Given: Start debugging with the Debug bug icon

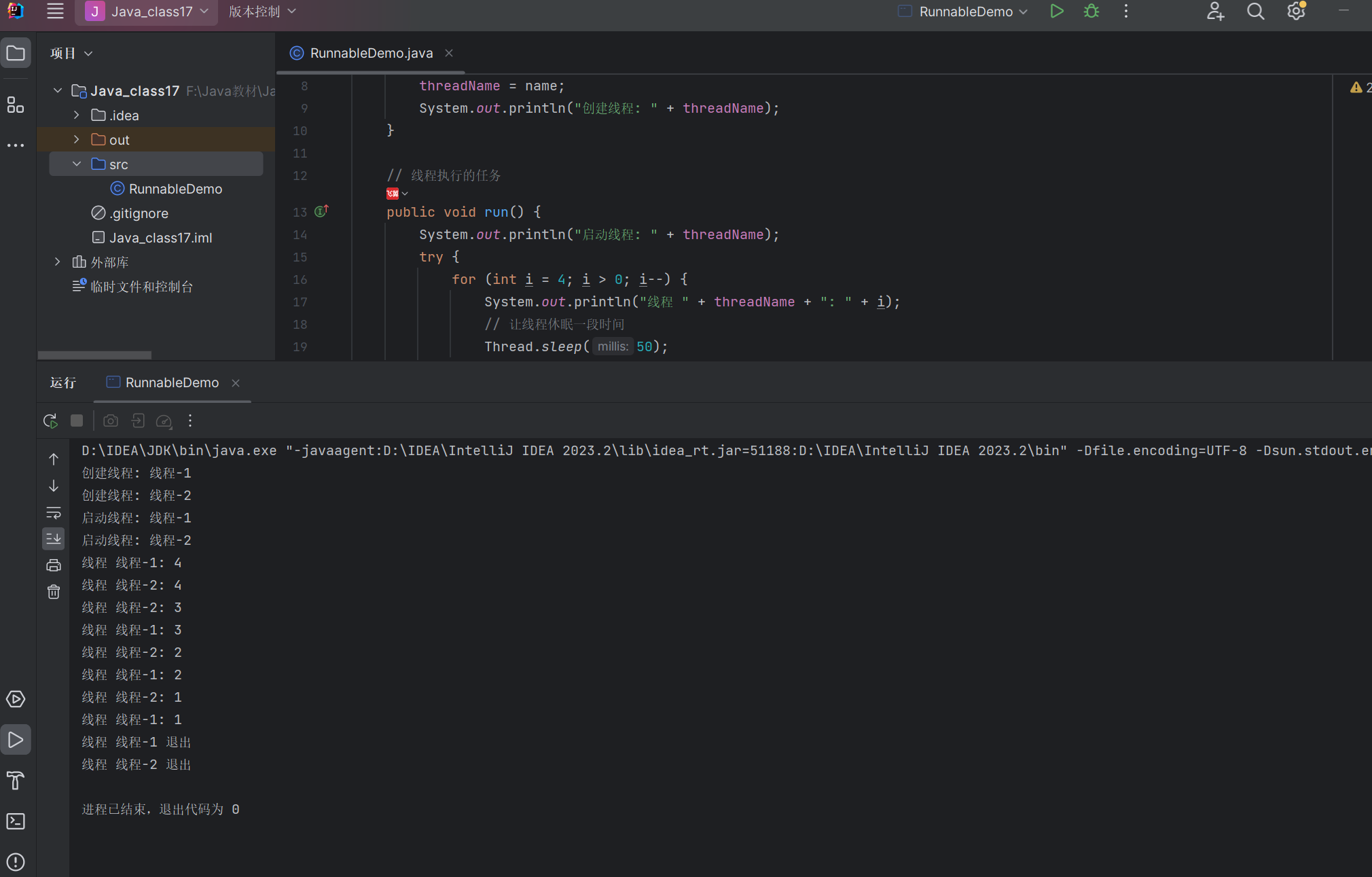Looking at the screenshot, I should pos(1091,12).
